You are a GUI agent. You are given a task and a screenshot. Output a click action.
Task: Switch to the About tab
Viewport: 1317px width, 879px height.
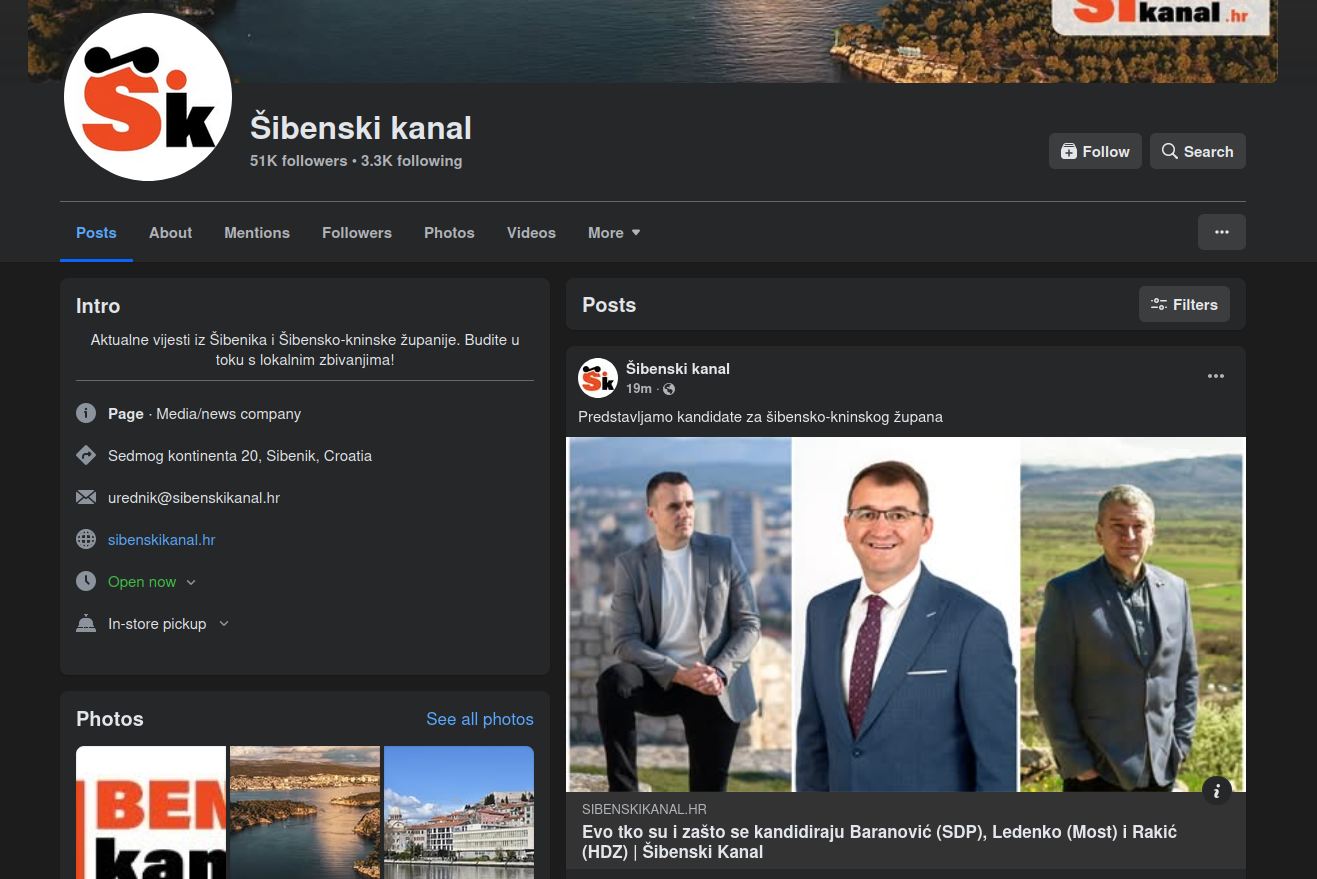pyautogui.click(x=170, y=233)
